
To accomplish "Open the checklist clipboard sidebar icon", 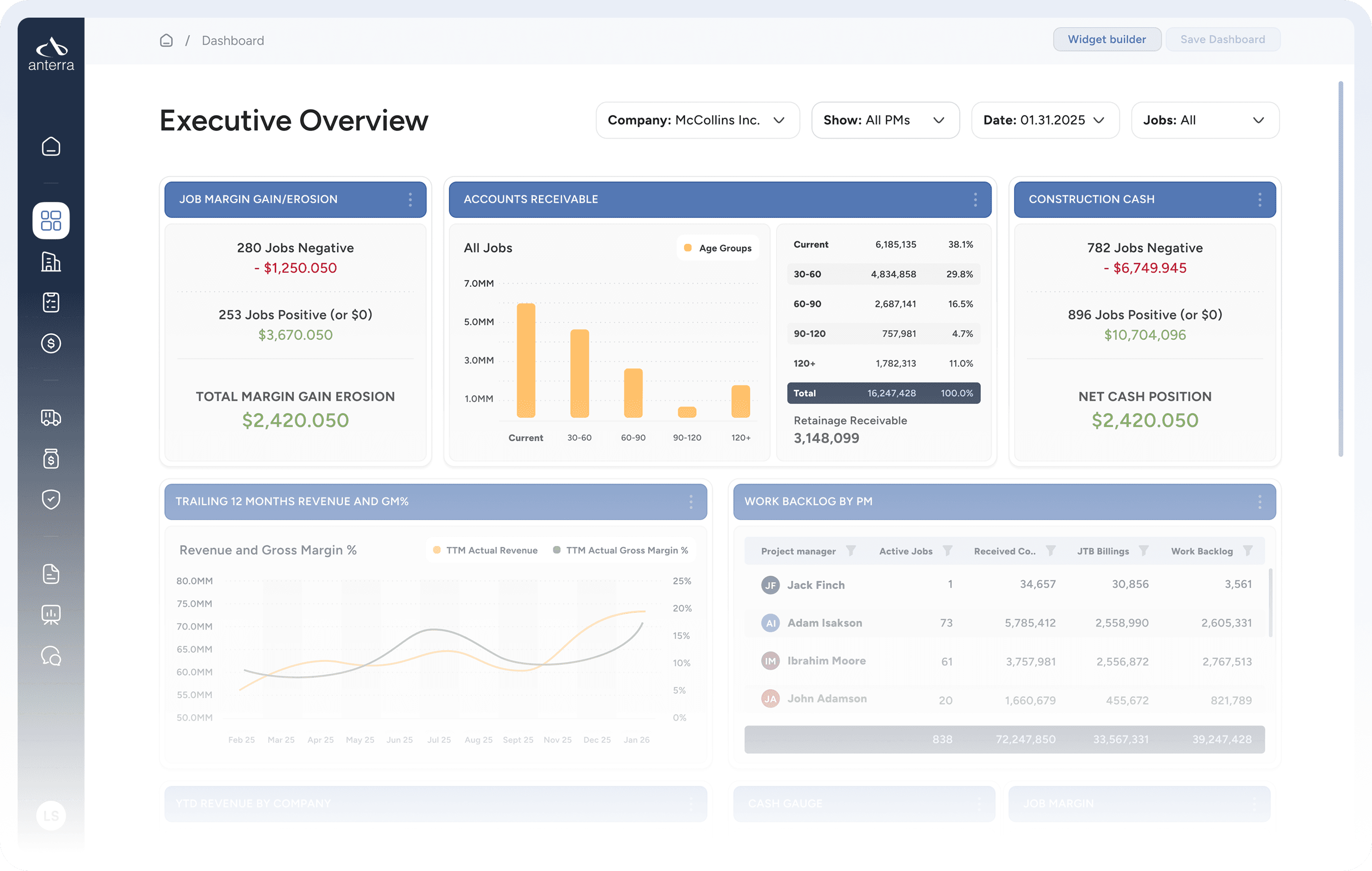I will (51, 303).
